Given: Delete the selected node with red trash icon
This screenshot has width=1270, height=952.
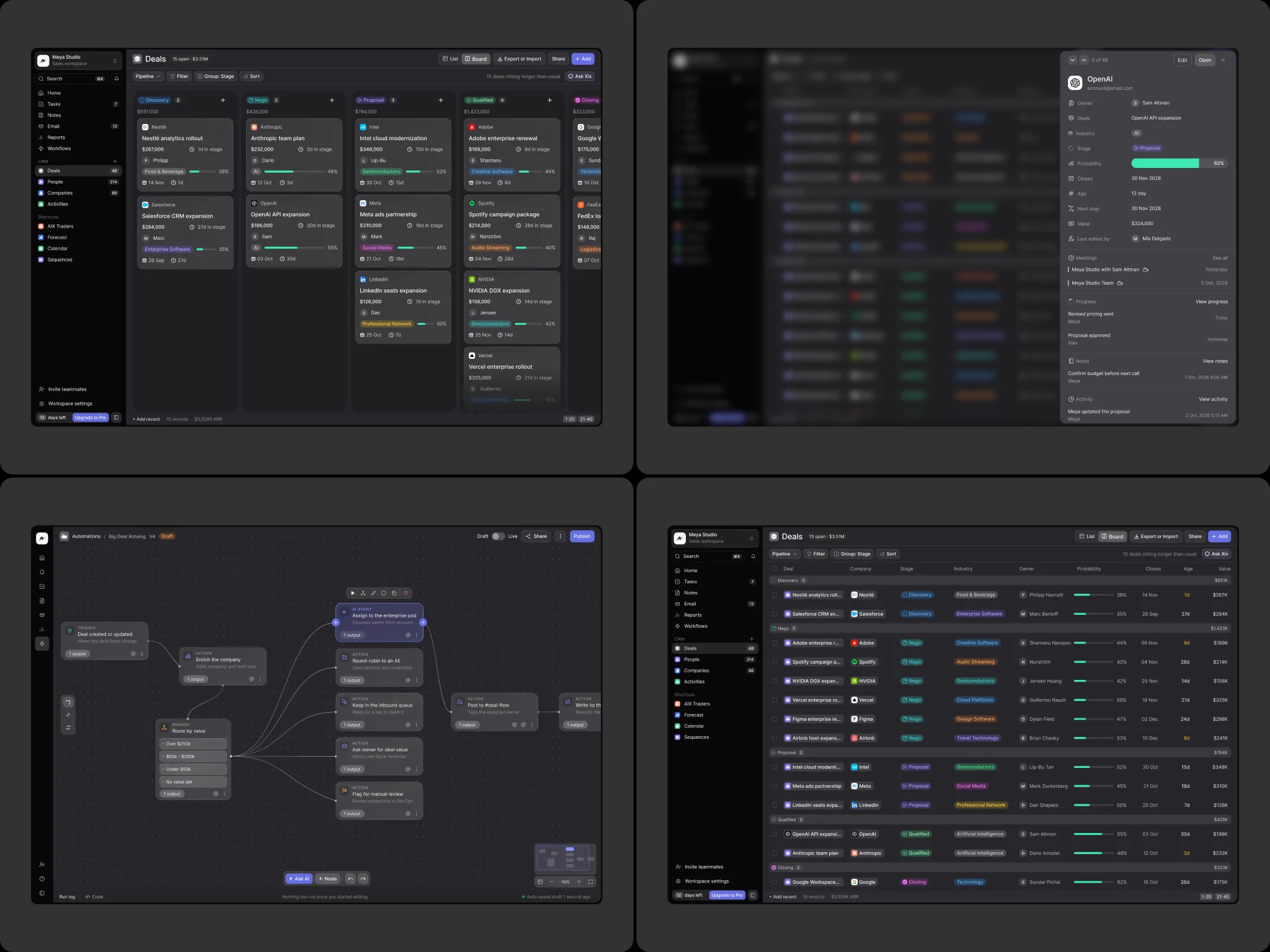Looking at the screenshot, I should (406, 593).
